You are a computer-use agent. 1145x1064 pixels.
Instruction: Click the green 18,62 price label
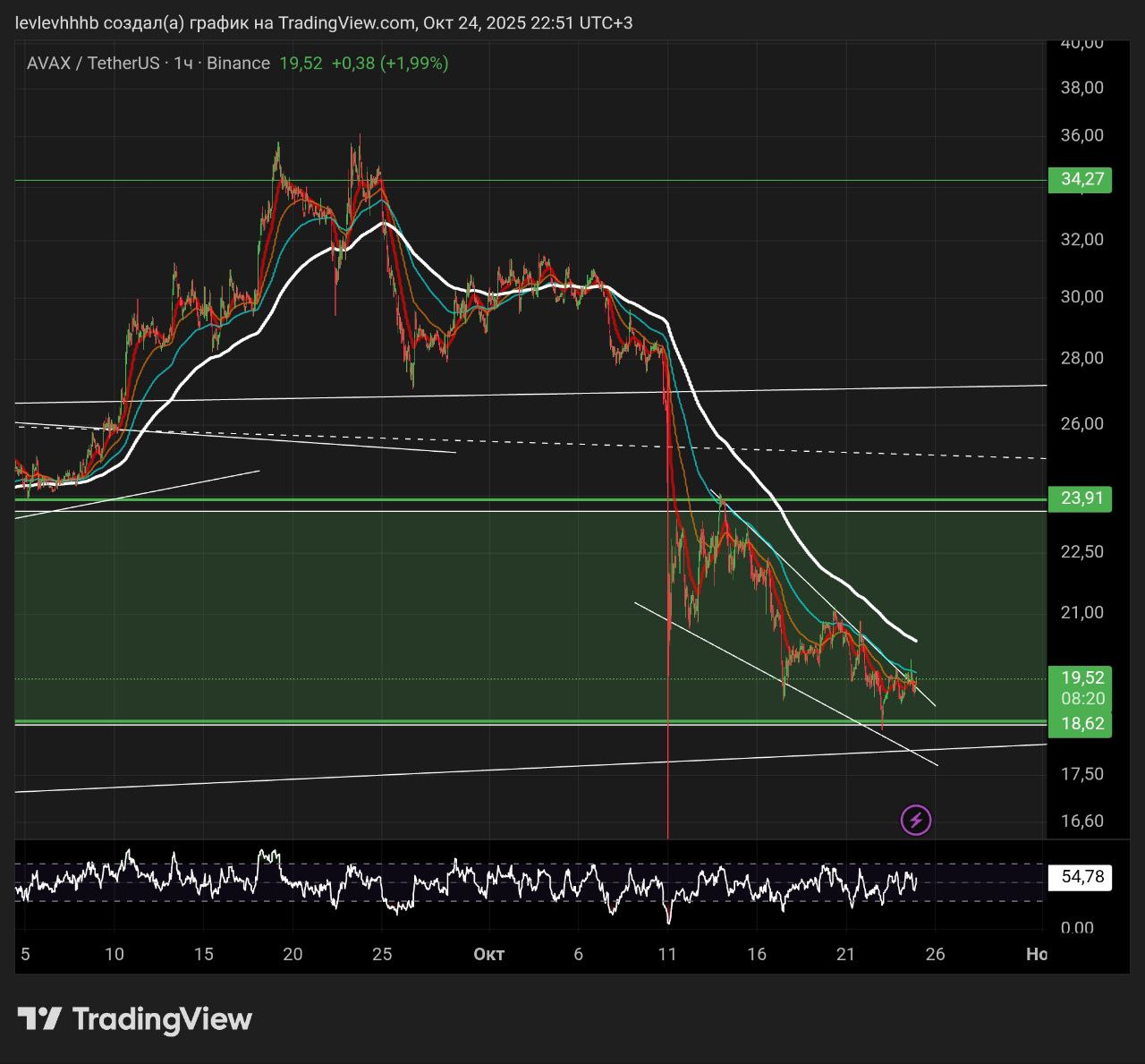point(1082,723)
